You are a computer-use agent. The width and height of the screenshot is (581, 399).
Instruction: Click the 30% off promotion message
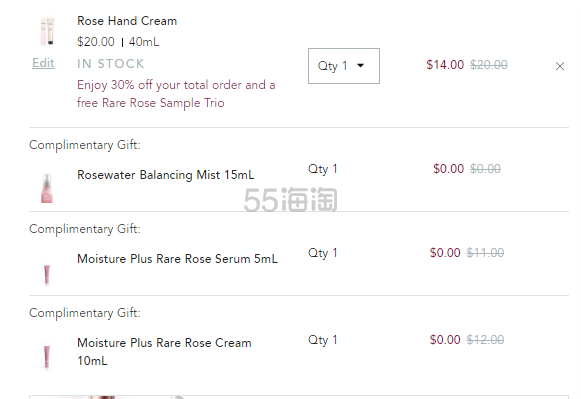click(176, 94)
